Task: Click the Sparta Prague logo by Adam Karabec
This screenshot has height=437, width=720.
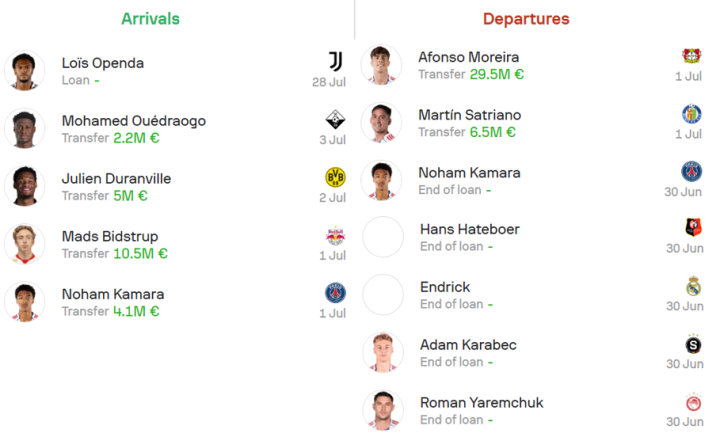Action: pos(693,344)
